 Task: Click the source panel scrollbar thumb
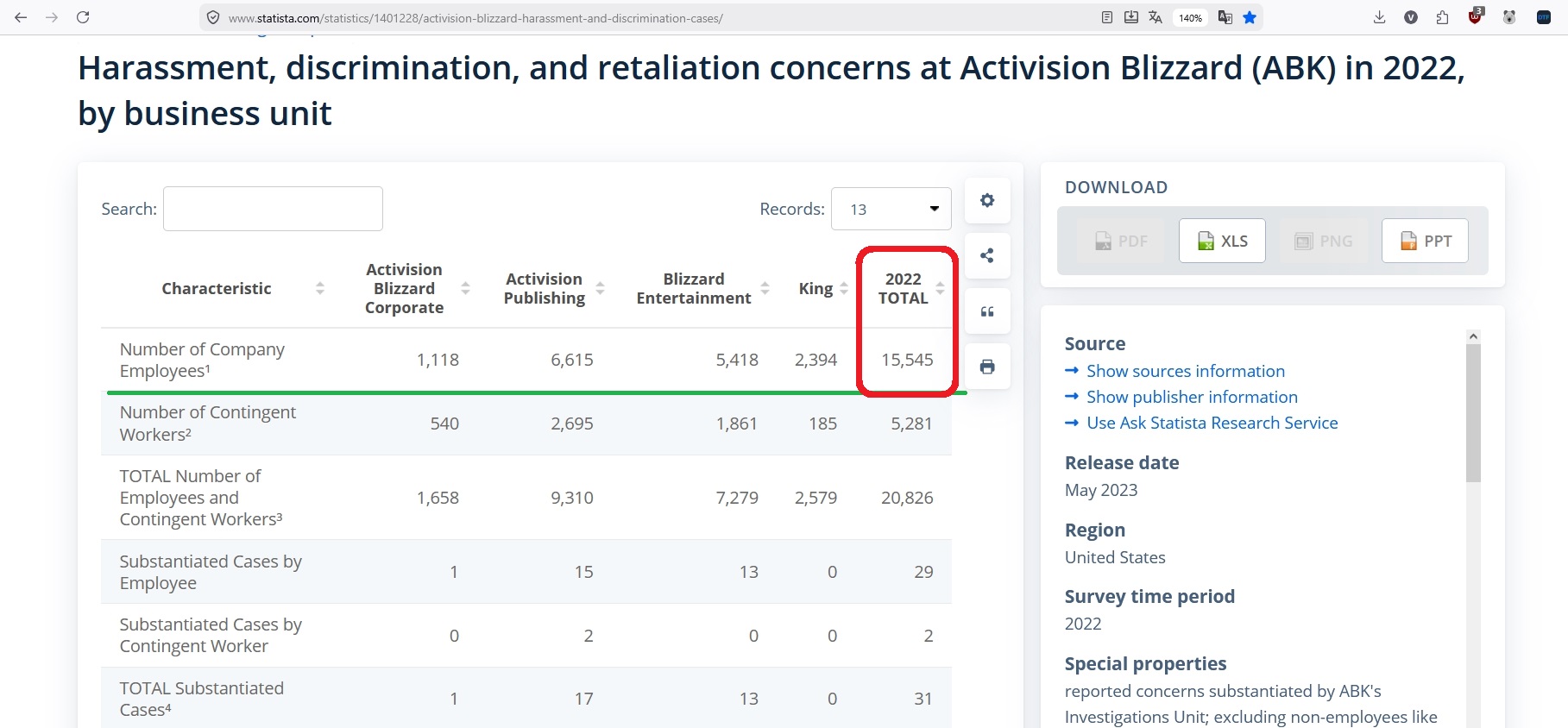(1473, 412)
